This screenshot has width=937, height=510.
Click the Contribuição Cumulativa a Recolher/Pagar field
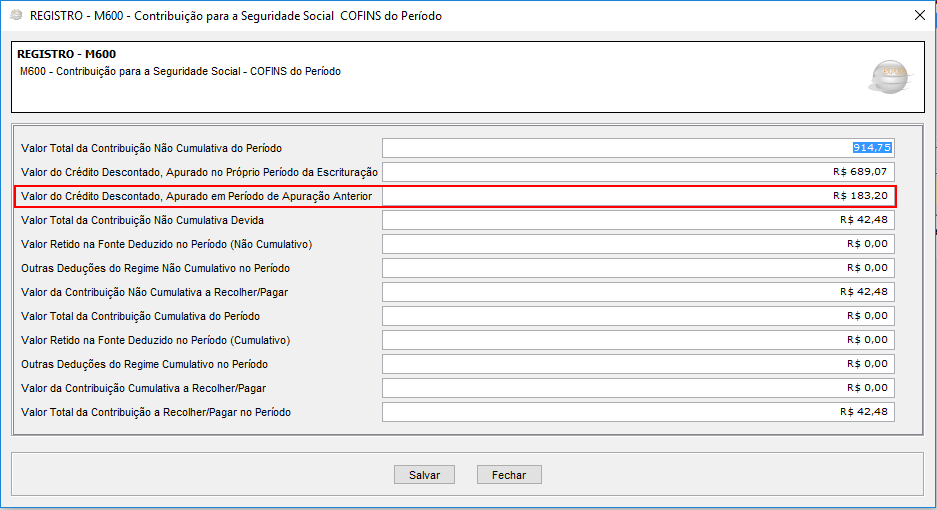pos(638,388)
